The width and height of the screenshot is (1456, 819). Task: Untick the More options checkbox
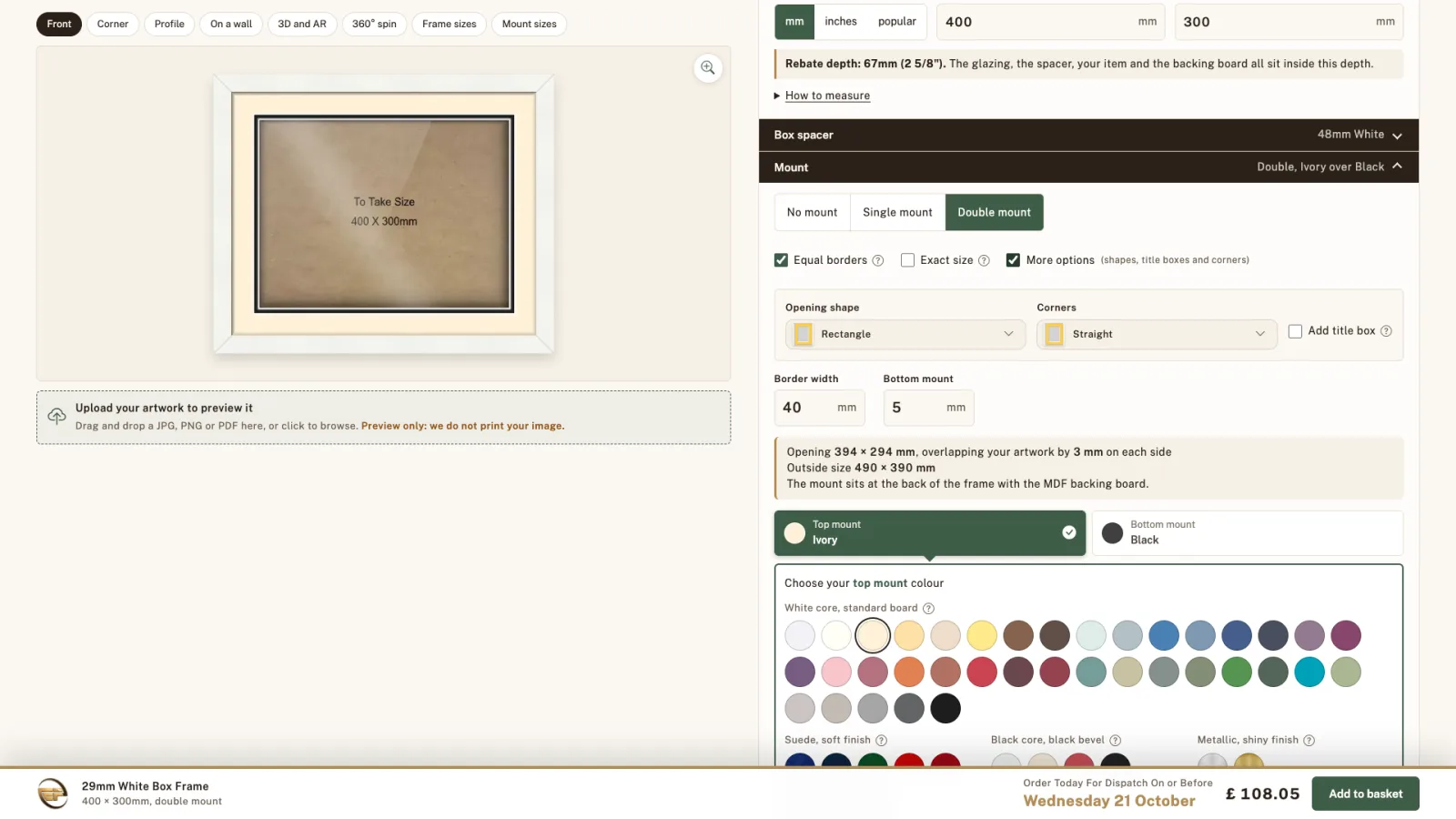point(1013,260)
